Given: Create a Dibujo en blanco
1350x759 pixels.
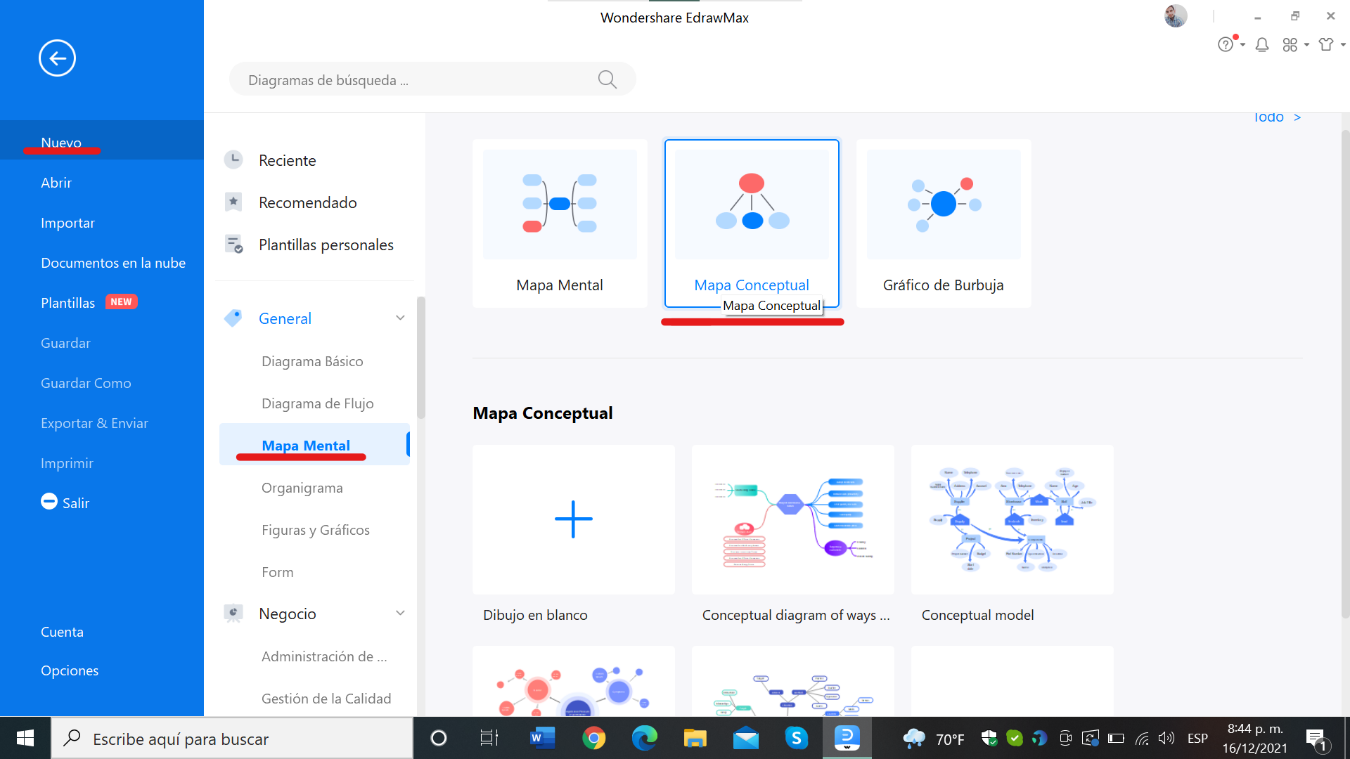Looking at the screenshot, I should click(574, 520).
